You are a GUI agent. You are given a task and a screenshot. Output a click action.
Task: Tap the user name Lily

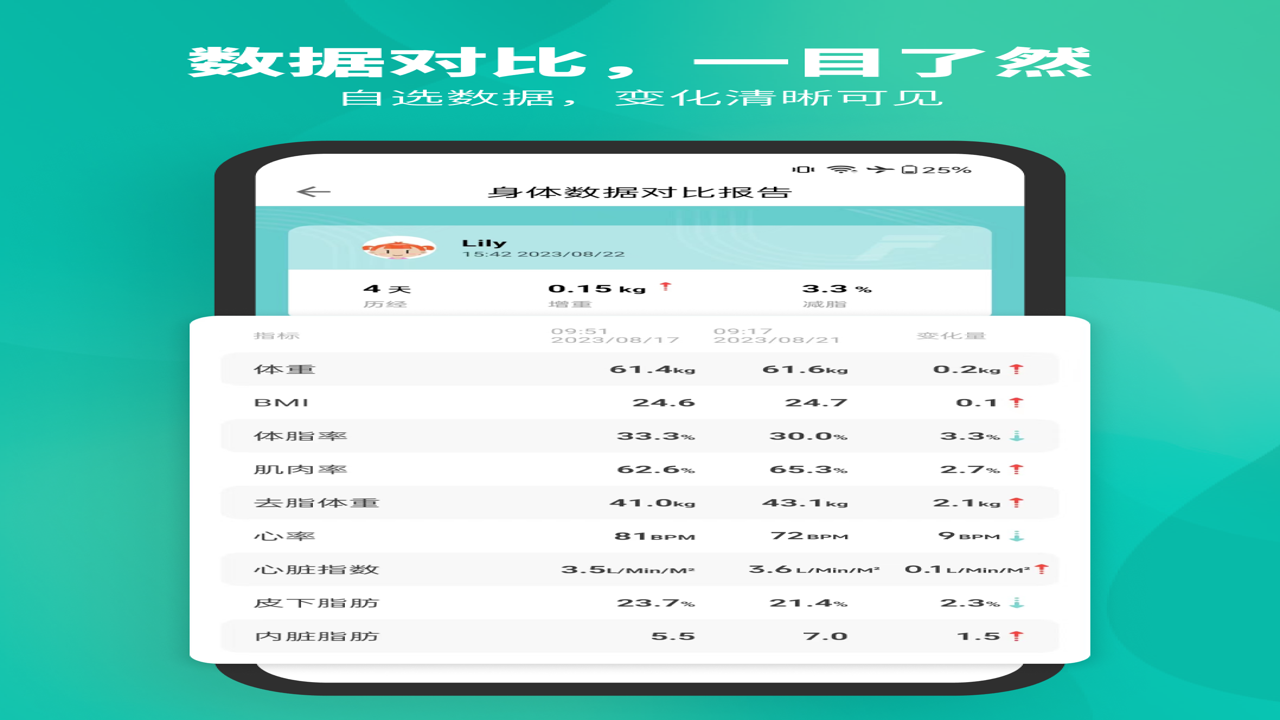[x=484, y=242]
